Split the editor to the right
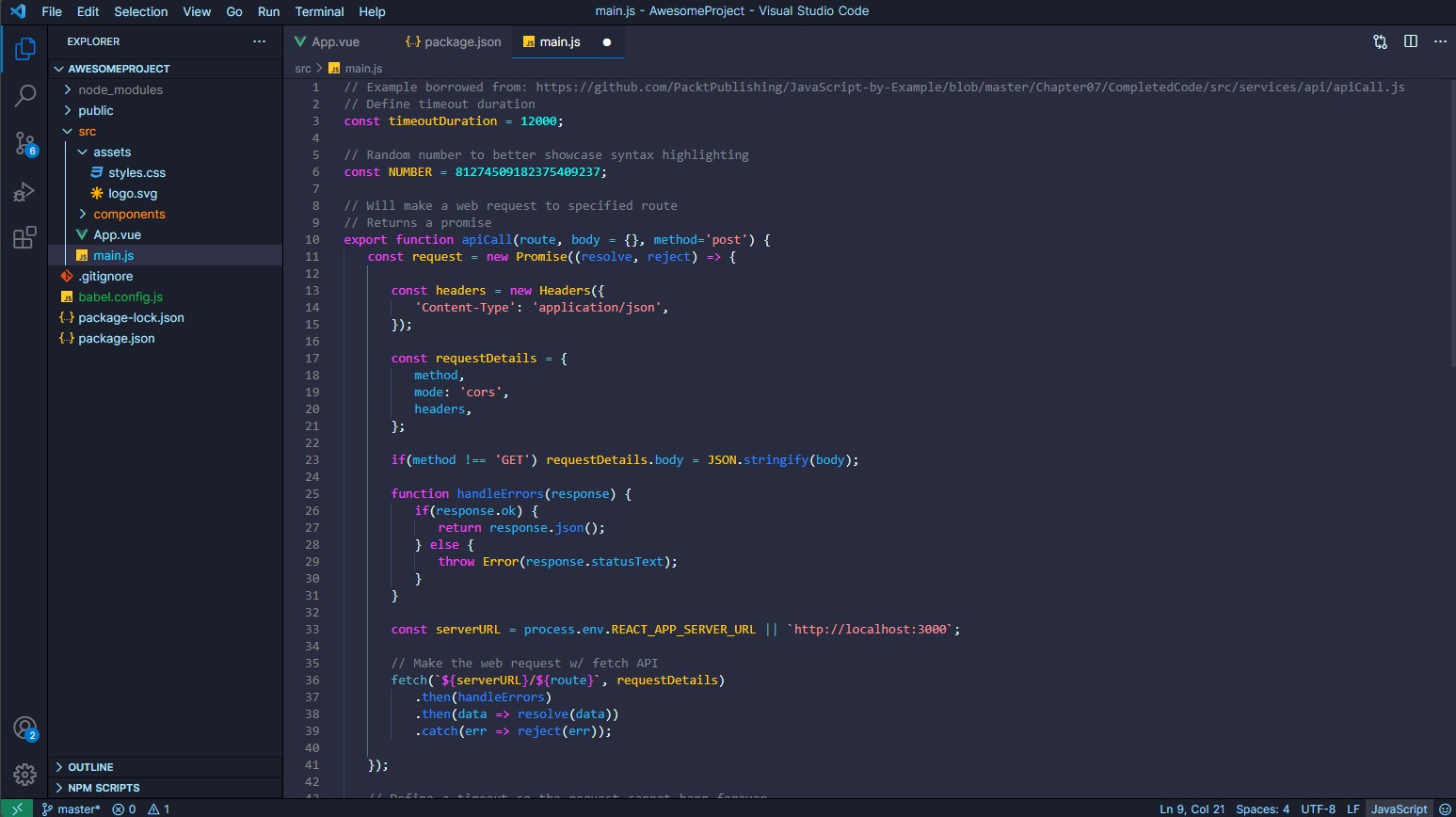Image resolution: width=1456 pixels, height=817 pixels. (x=1410, y=41)
